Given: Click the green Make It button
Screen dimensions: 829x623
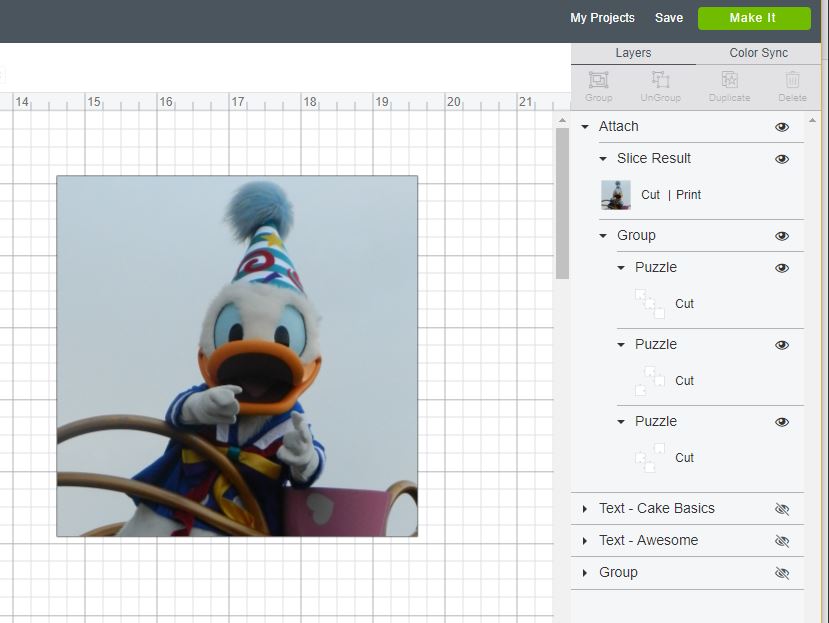Looking at the screenshot, I should (x=754, y=18).
